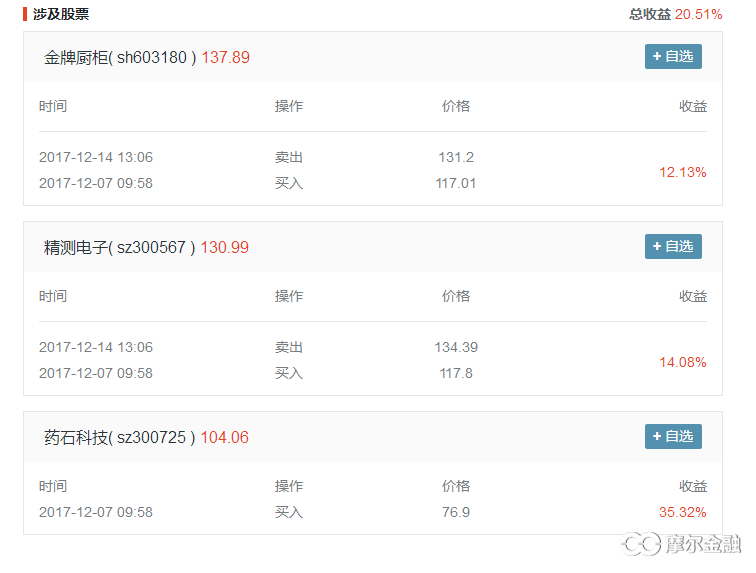
Task: Add 精测电子 to 自选 watchlist
Action: [x=673, y=246]
